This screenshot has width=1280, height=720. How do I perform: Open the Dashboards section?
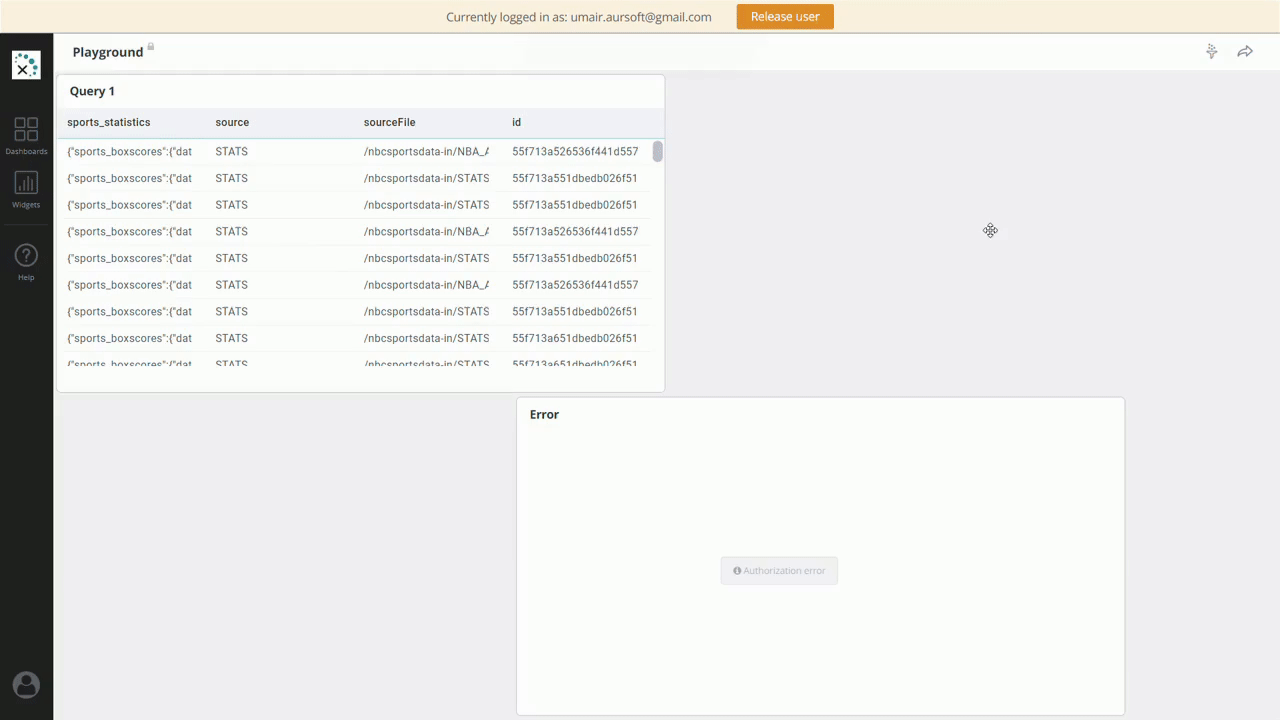(x=26, y=135)
